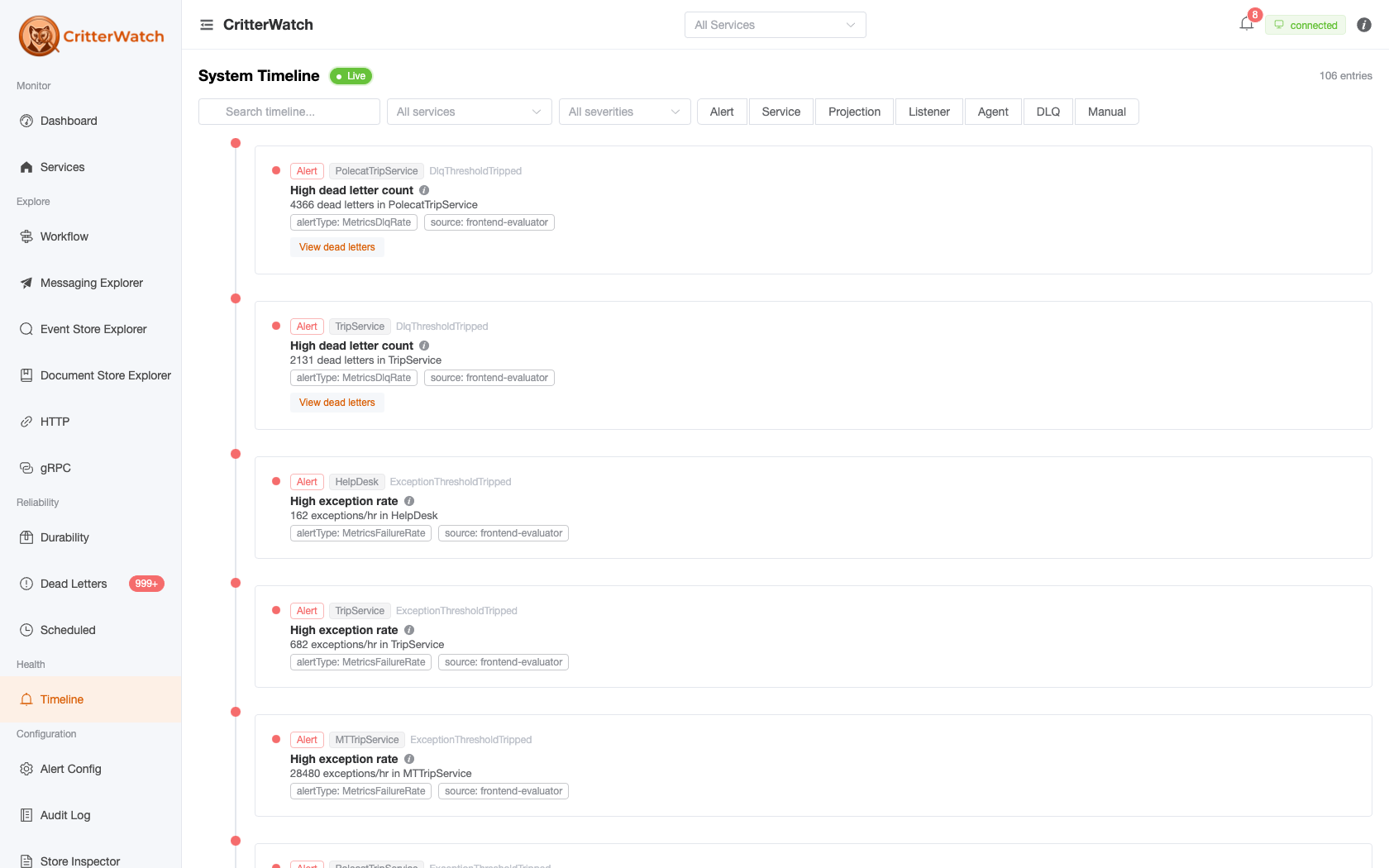This screenshot has height=868, width=1389.
Task: Click the Event Store Explorer search icon
Action: click(x=26, y=329)
